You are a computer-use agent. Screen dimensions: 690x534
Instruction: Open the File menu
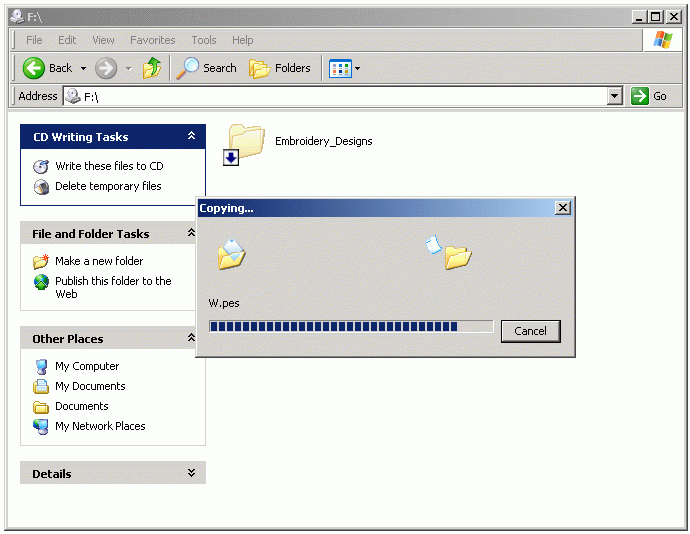pyautogui.click(x=34, y=40)
